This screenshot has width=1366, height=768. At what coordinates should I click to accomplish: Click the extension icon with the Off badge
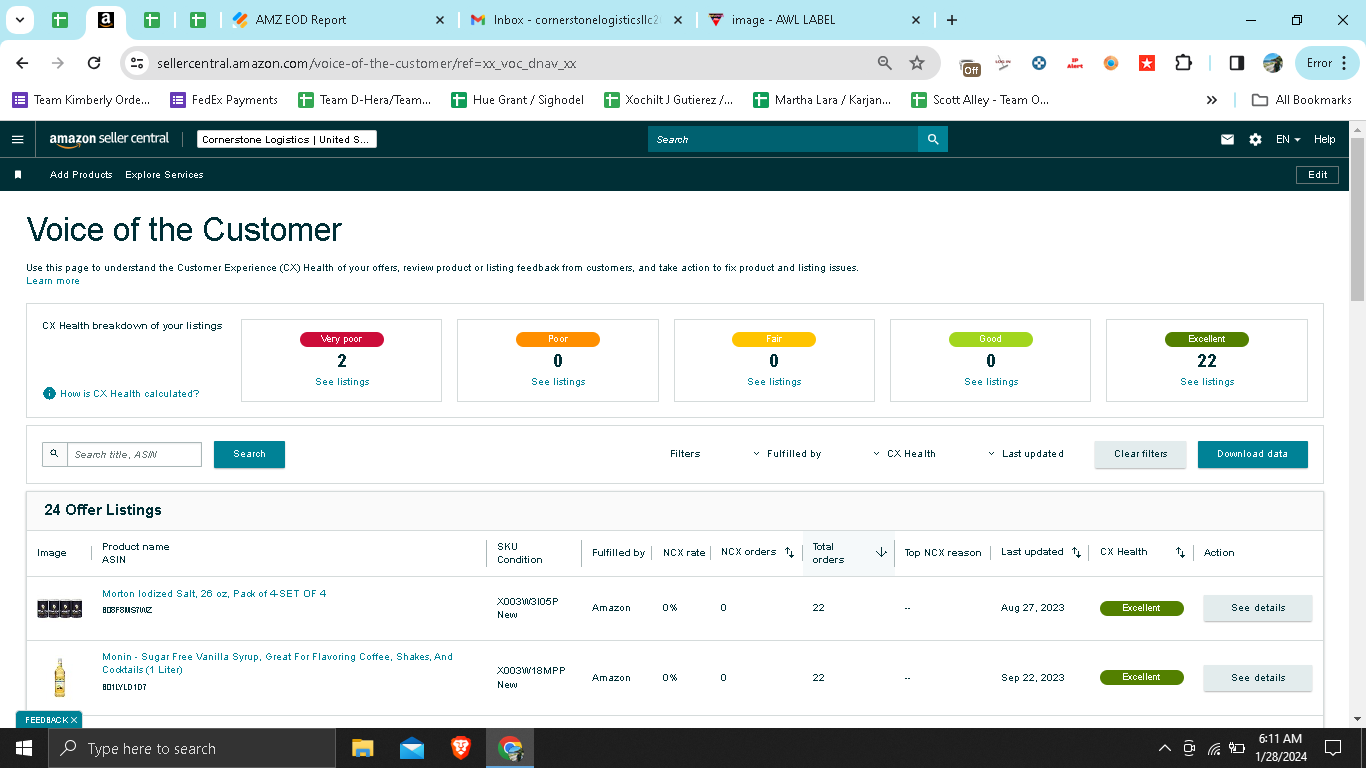[x=970, y=65]
